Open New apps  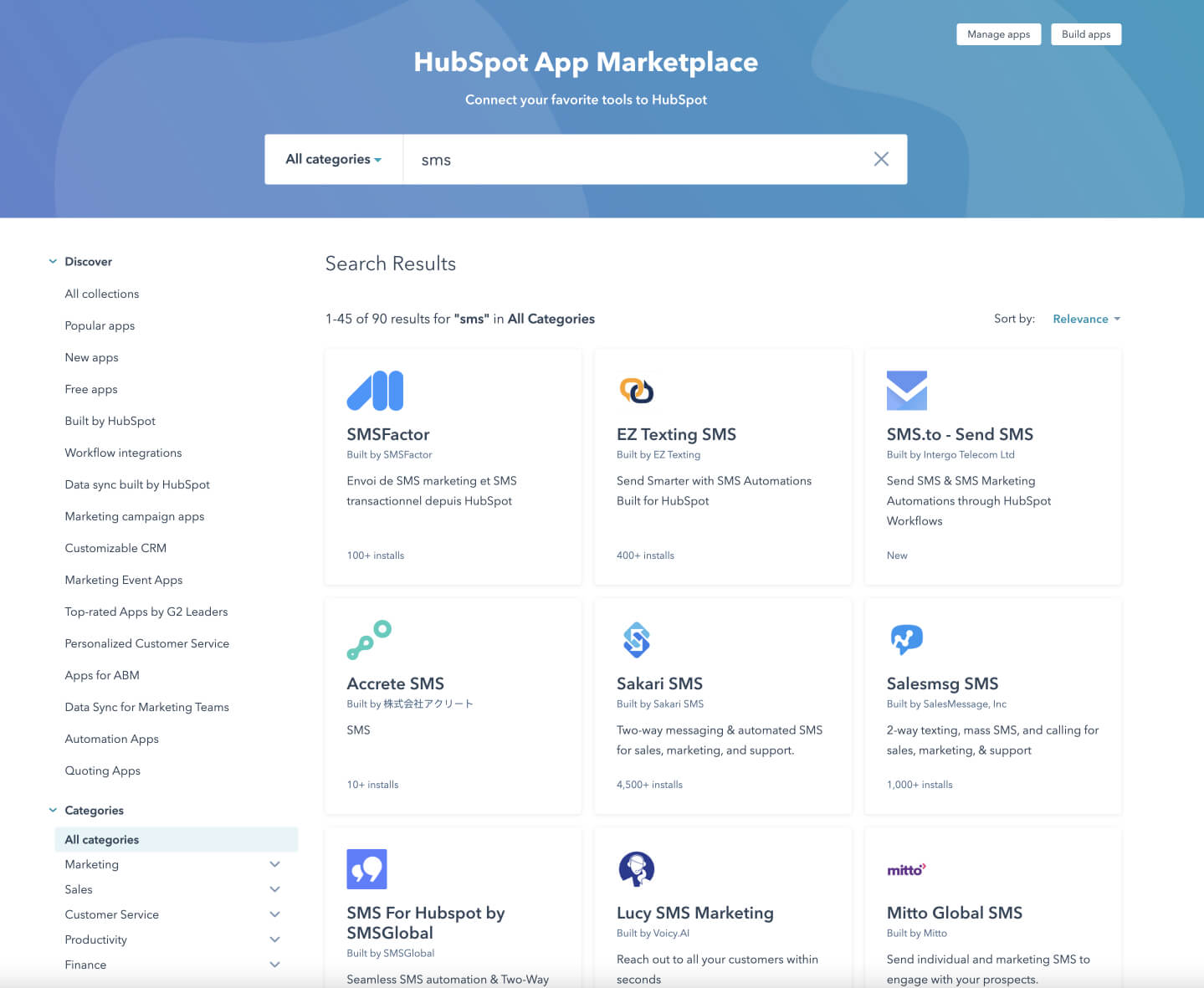tap(91, 357)
